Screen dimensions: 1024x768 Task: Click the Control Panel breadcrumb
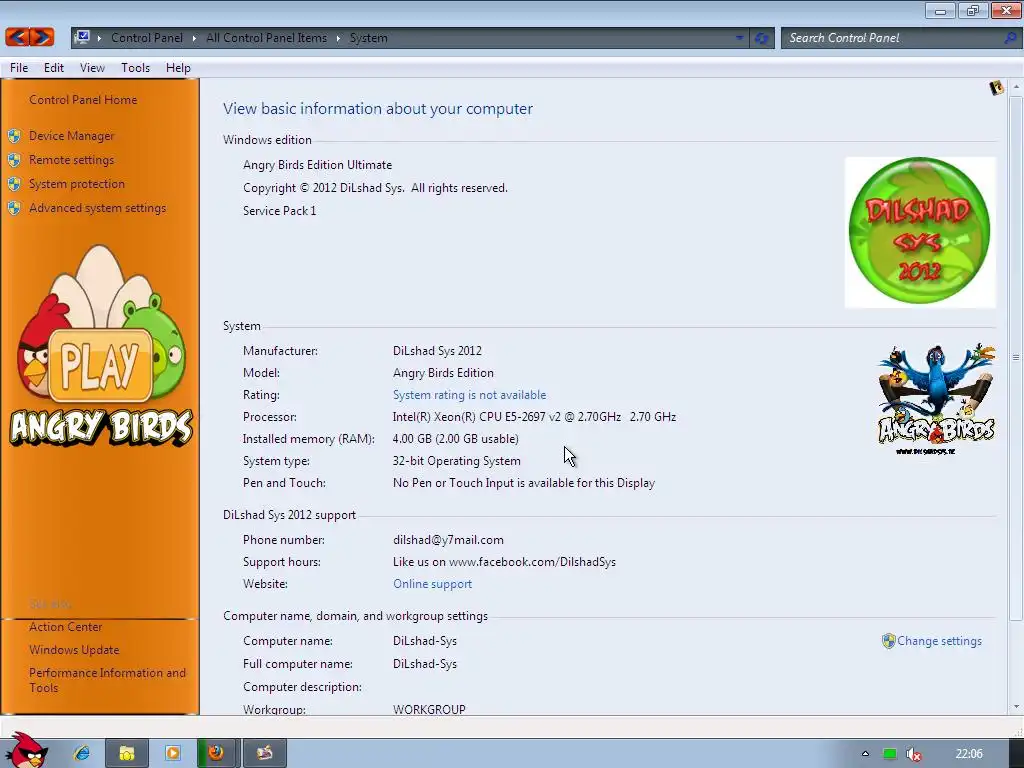click(x=147, y=38)
